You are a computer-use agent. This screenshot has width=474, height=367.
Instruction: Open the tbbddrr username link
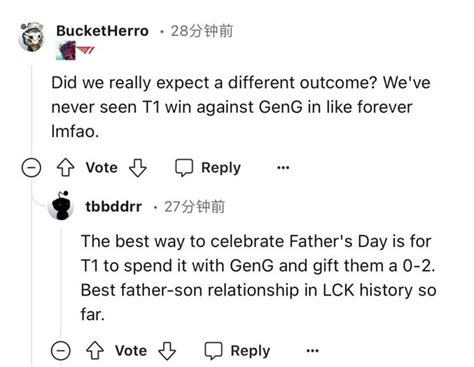[x=114, y=206]
